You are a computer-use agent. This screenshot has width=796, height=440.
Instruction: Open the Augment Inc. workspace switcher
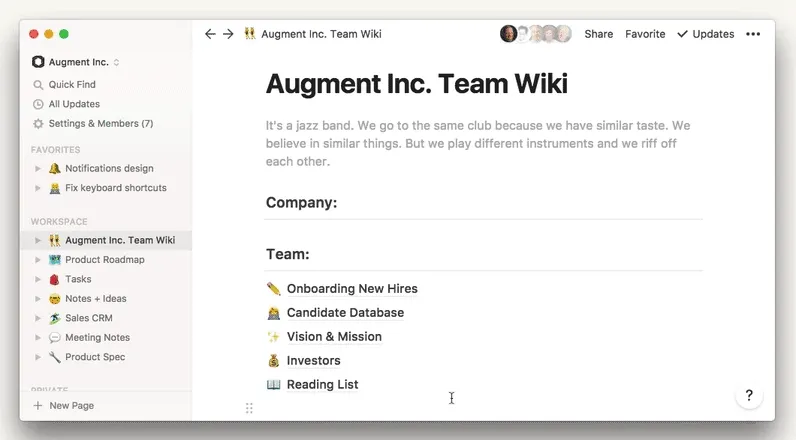[76, 62]
